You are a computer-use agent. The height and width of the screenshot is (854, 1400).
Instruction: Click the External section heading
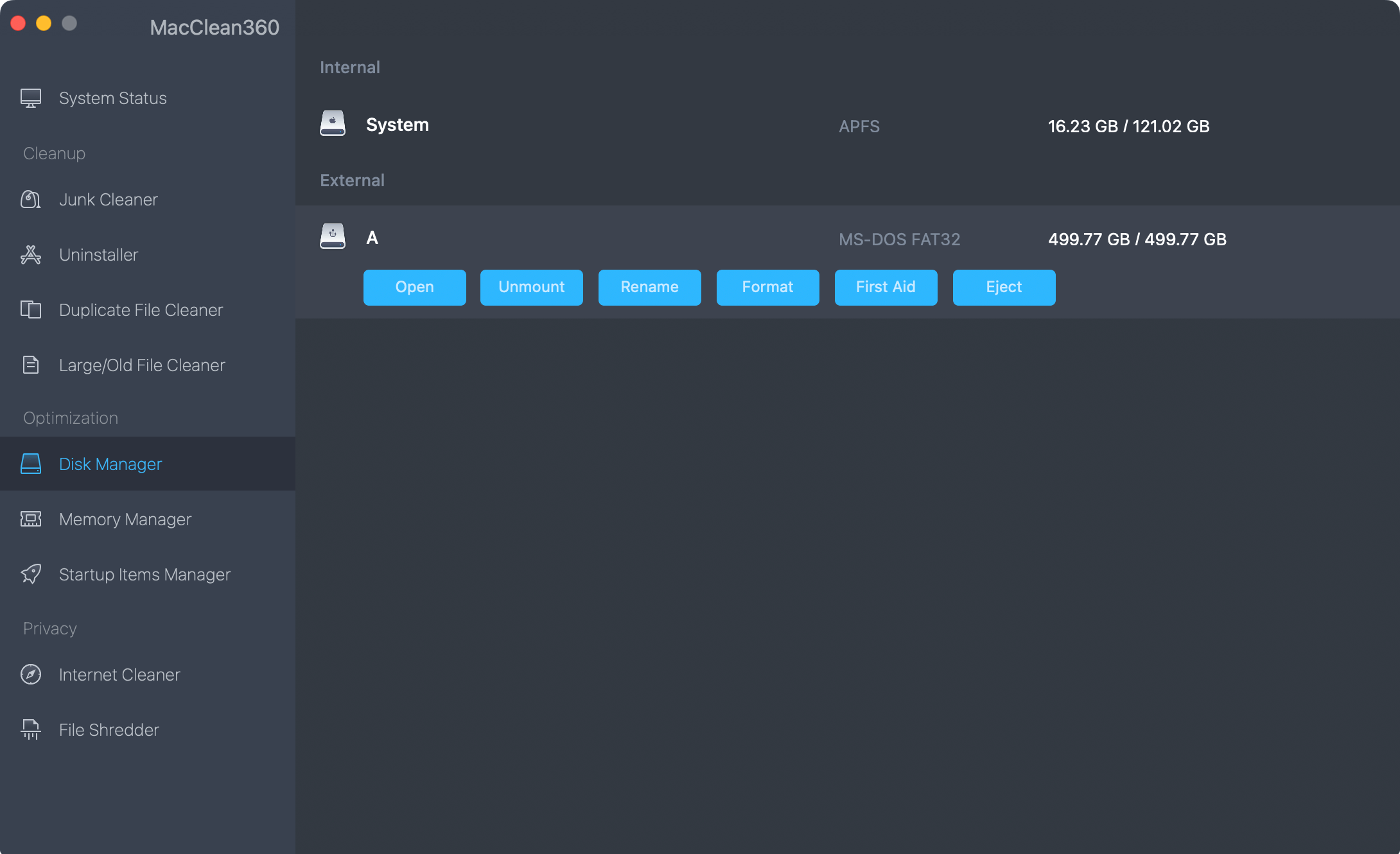click(x=353, y=180)
